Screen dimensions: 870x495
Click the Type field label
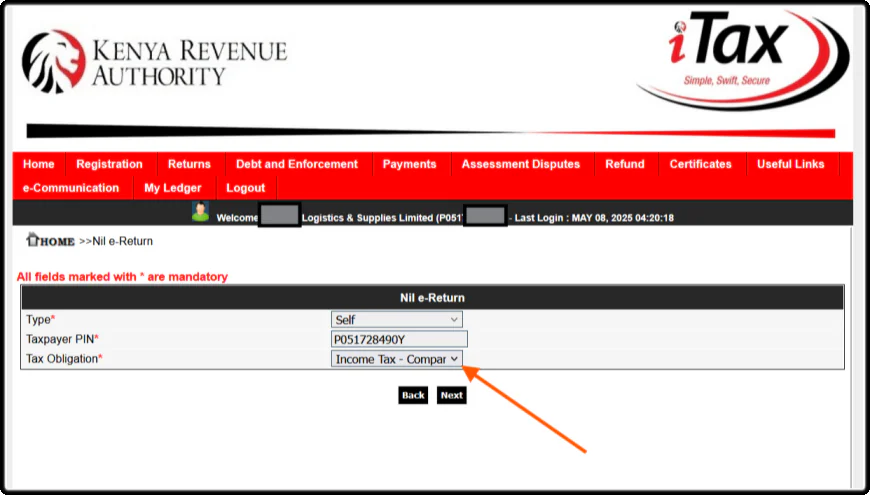click(x=41, y=320)
